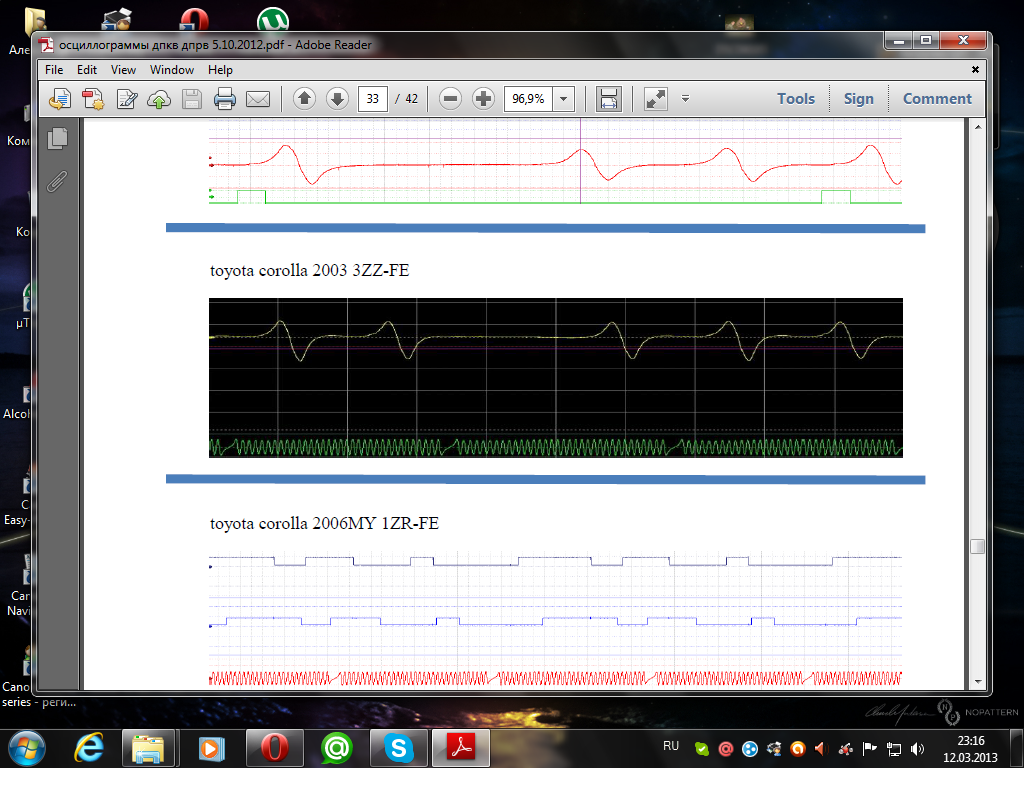Click the green uTorrent desktop icon
Viewport: 1024px width, 800px height.
(x=273, y=20)
